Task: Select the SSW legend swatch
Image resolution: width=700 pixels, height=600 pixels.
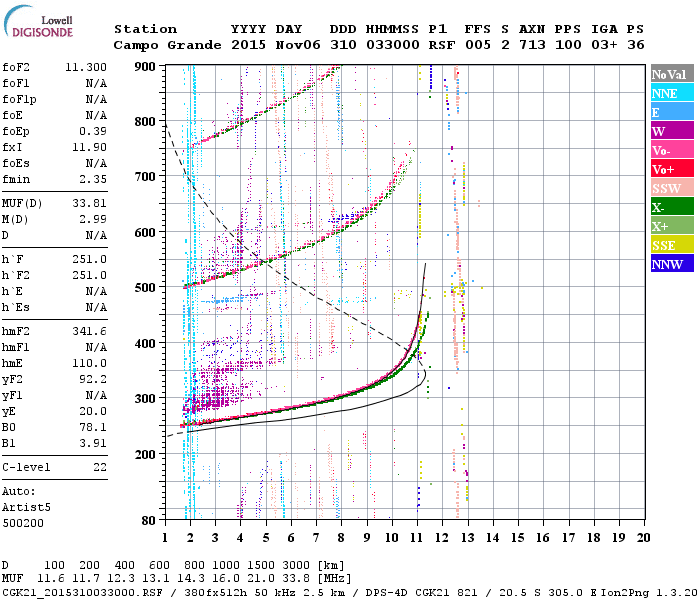Action: point(672,188)
